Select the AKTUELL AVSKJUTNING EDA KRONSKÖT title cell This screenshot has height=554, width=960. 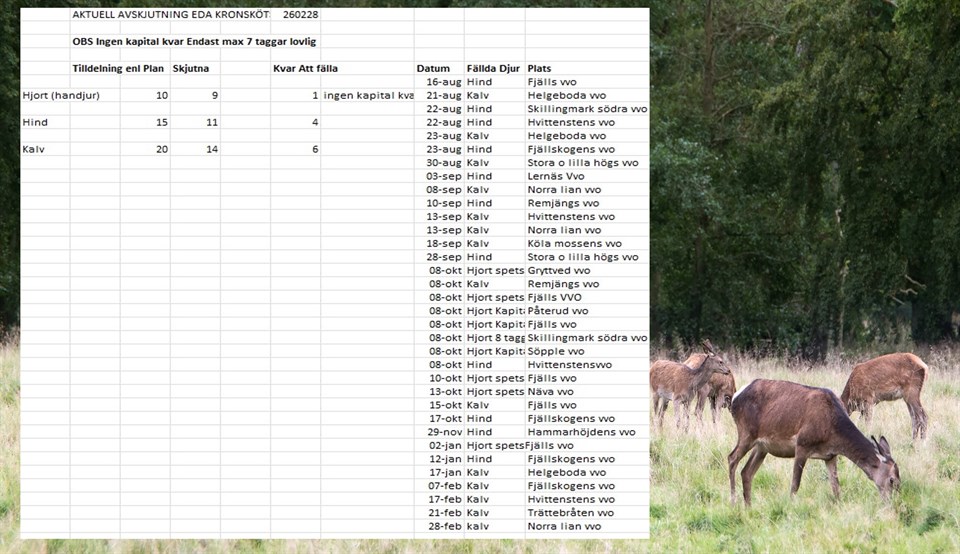(170, 15)
